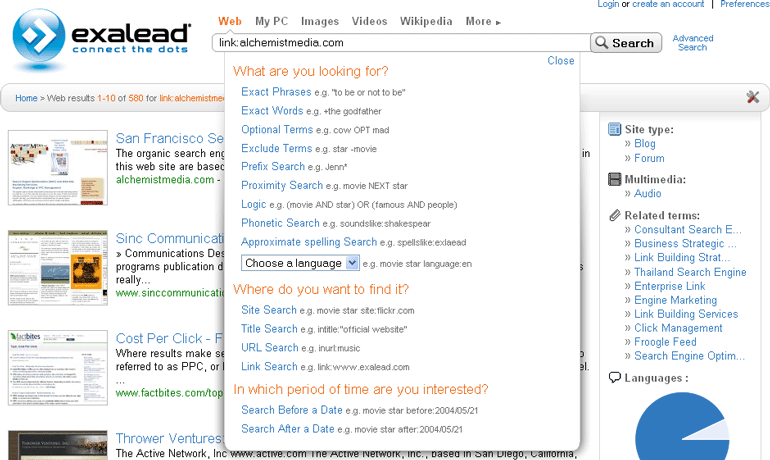This screenshot has height=460, width=770.
Task: Switch to the Wikipedia tab
Action: pos(426,22)
